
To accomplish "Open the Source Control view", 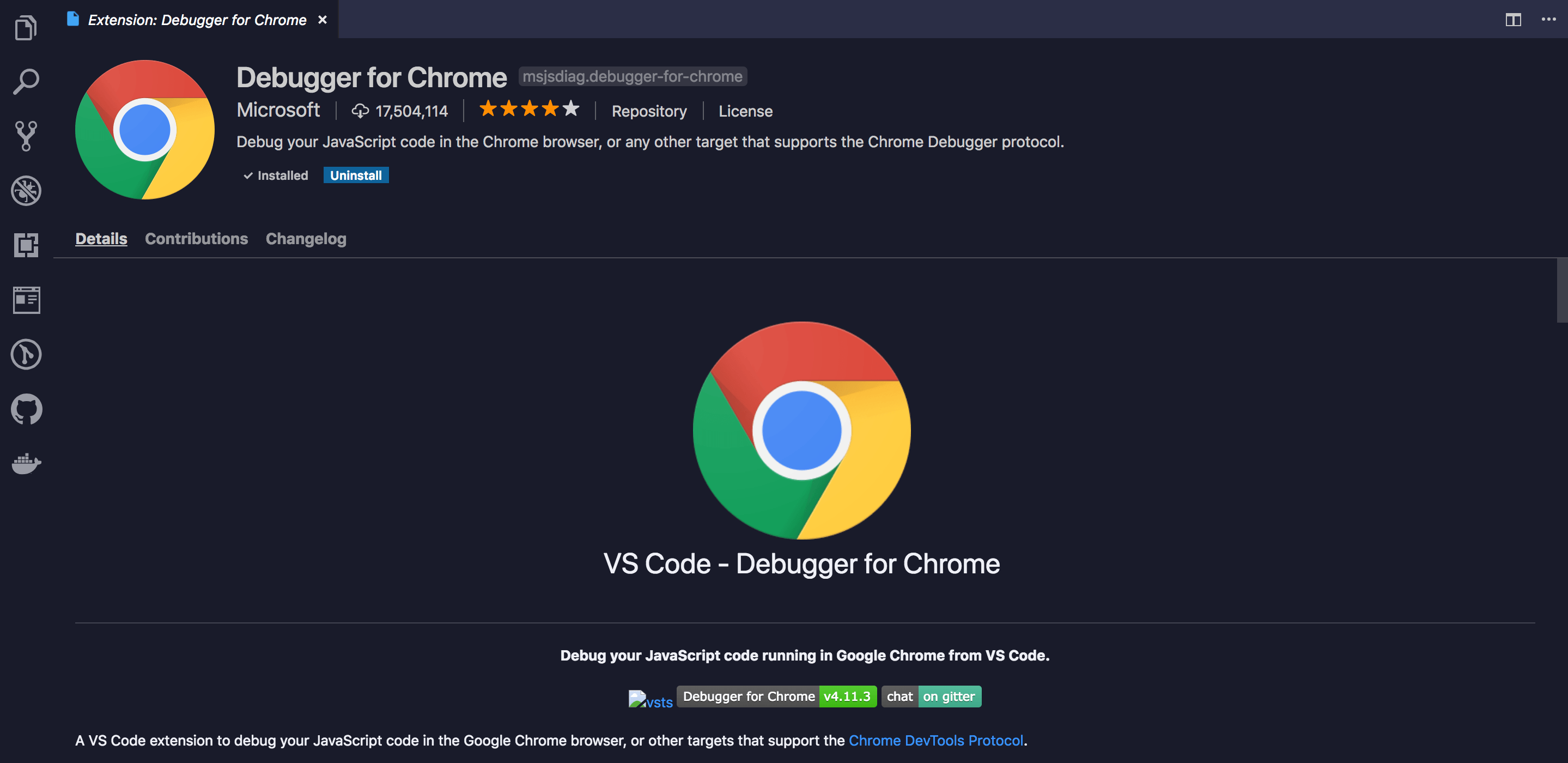I will pyautogui.click(x=26, y=135).
